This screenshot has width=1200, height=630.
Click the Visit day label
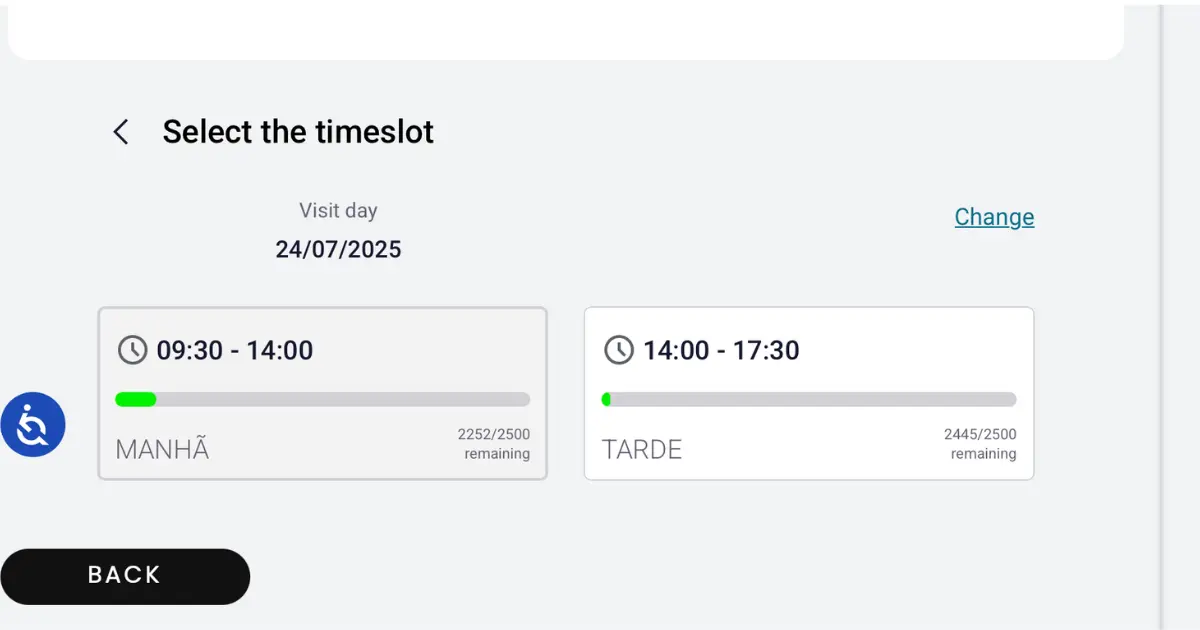point(338,211)
